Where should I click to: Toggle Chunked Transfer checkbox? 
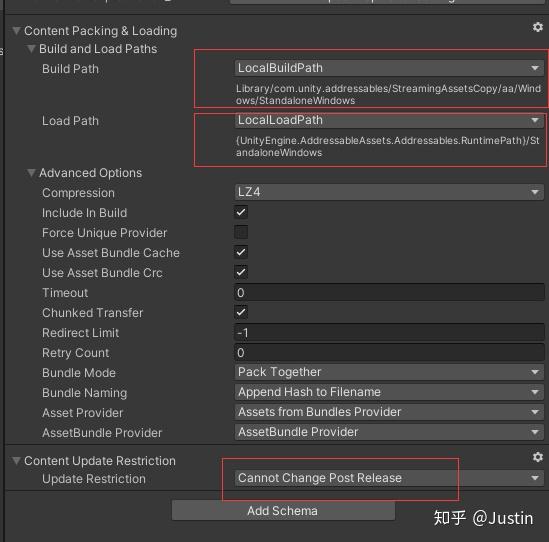coord(241,312)
